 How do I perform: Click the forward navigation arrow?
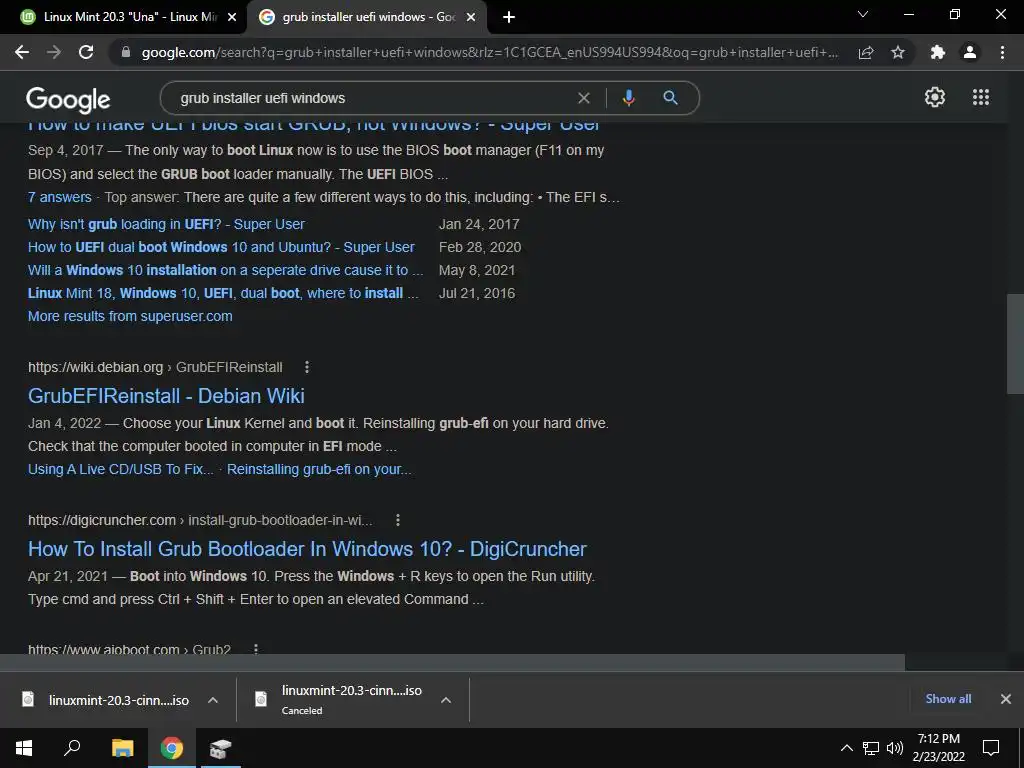[54, 52]
